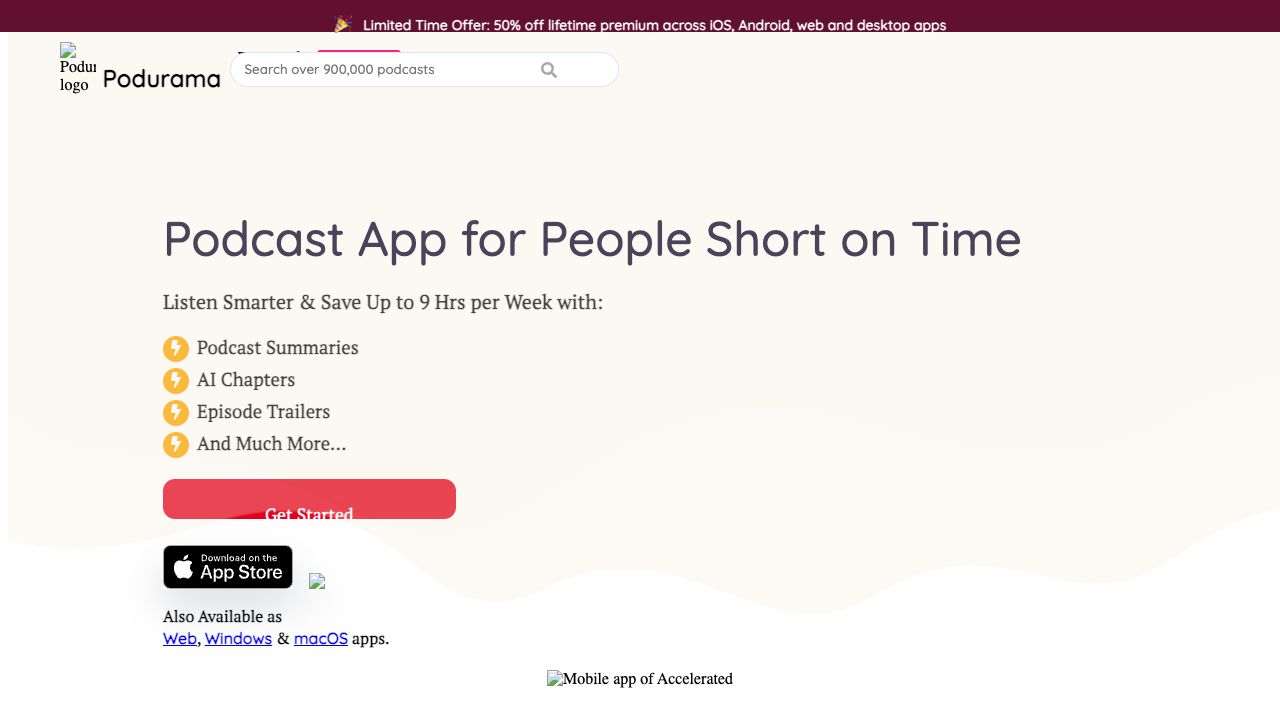Open the Web app link

(180, 639)
